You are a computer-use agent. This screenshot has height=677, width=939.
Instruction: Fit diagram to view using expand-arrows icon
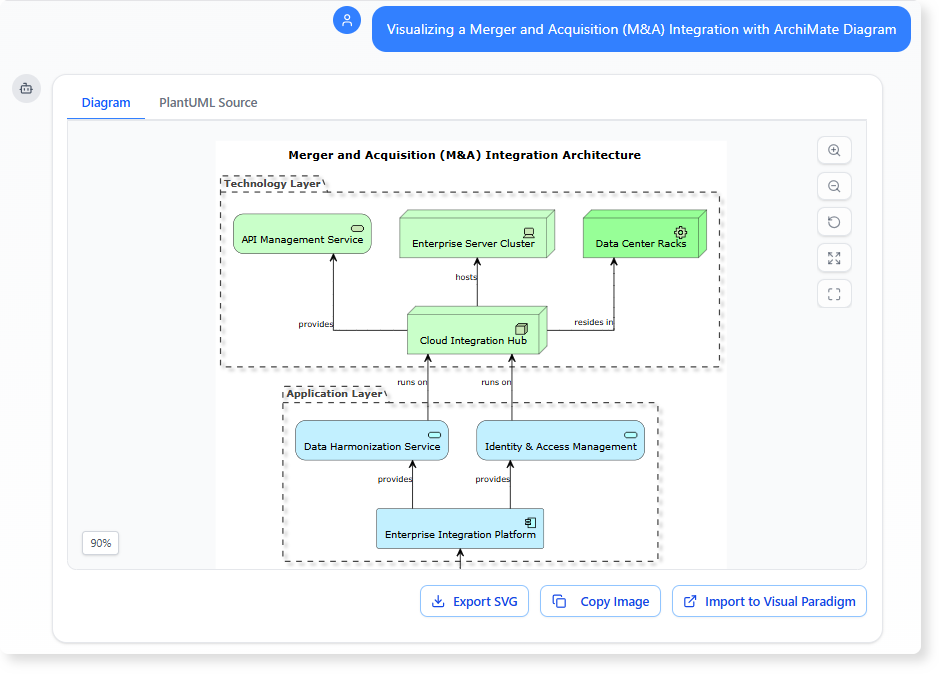[x=834, y=257]
